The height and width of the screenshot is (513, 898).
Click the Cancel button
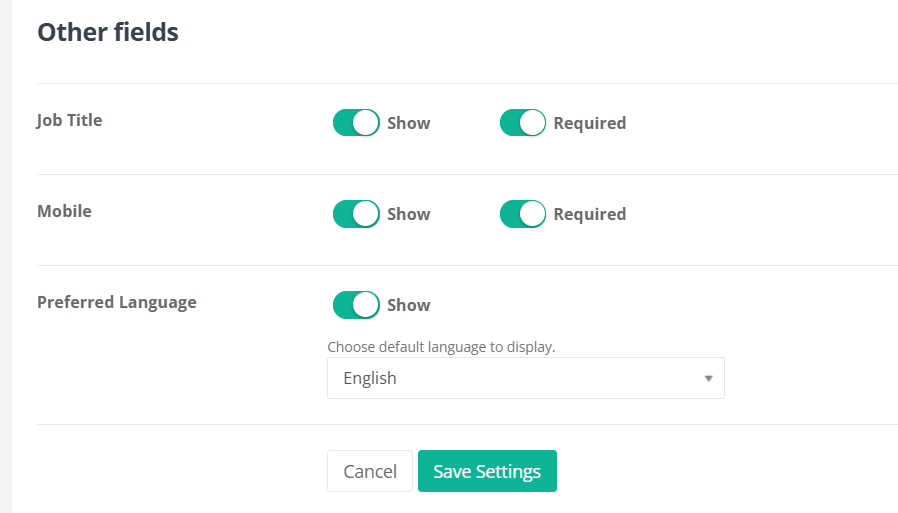click(370, 471)
